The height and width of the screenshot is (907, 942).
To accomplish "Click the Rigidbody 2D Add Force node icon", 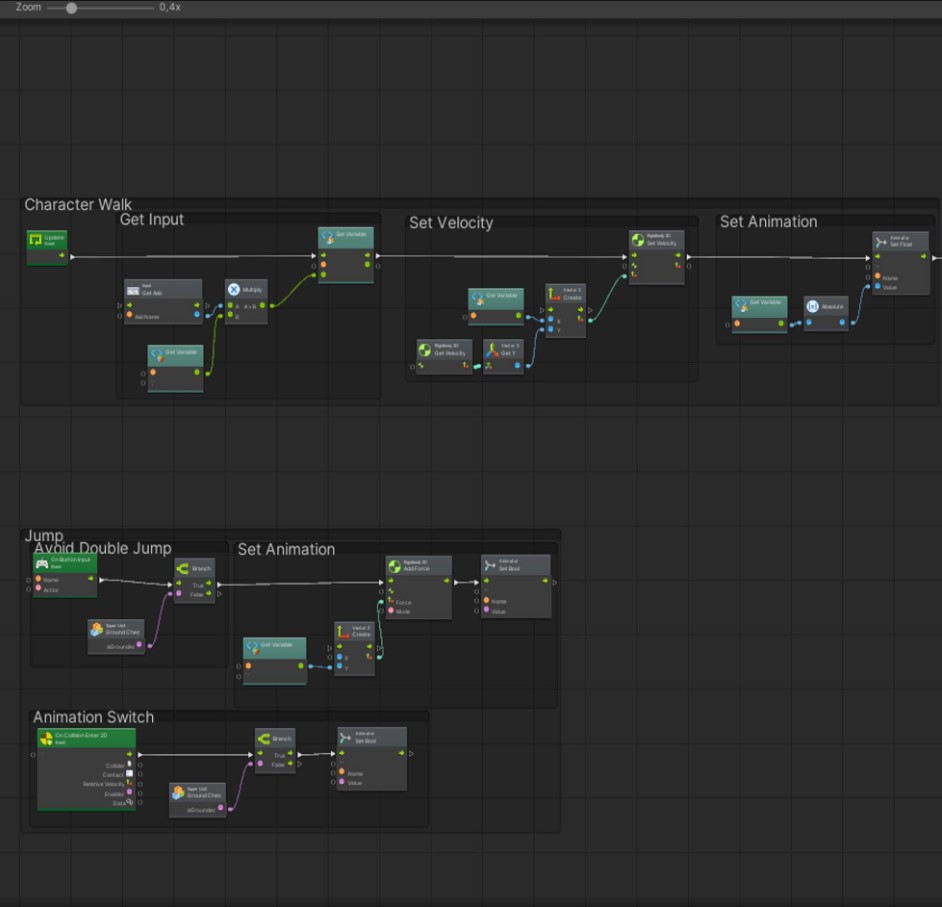I will pos(395,565).
